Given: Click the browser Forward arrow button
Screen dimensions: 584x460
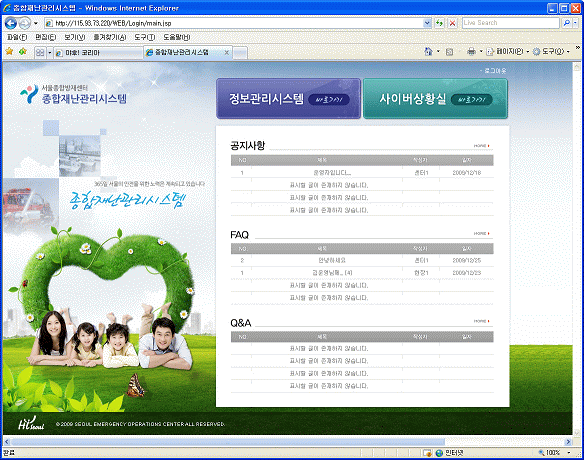Looking at the screenshot, I should click(25, 23).
